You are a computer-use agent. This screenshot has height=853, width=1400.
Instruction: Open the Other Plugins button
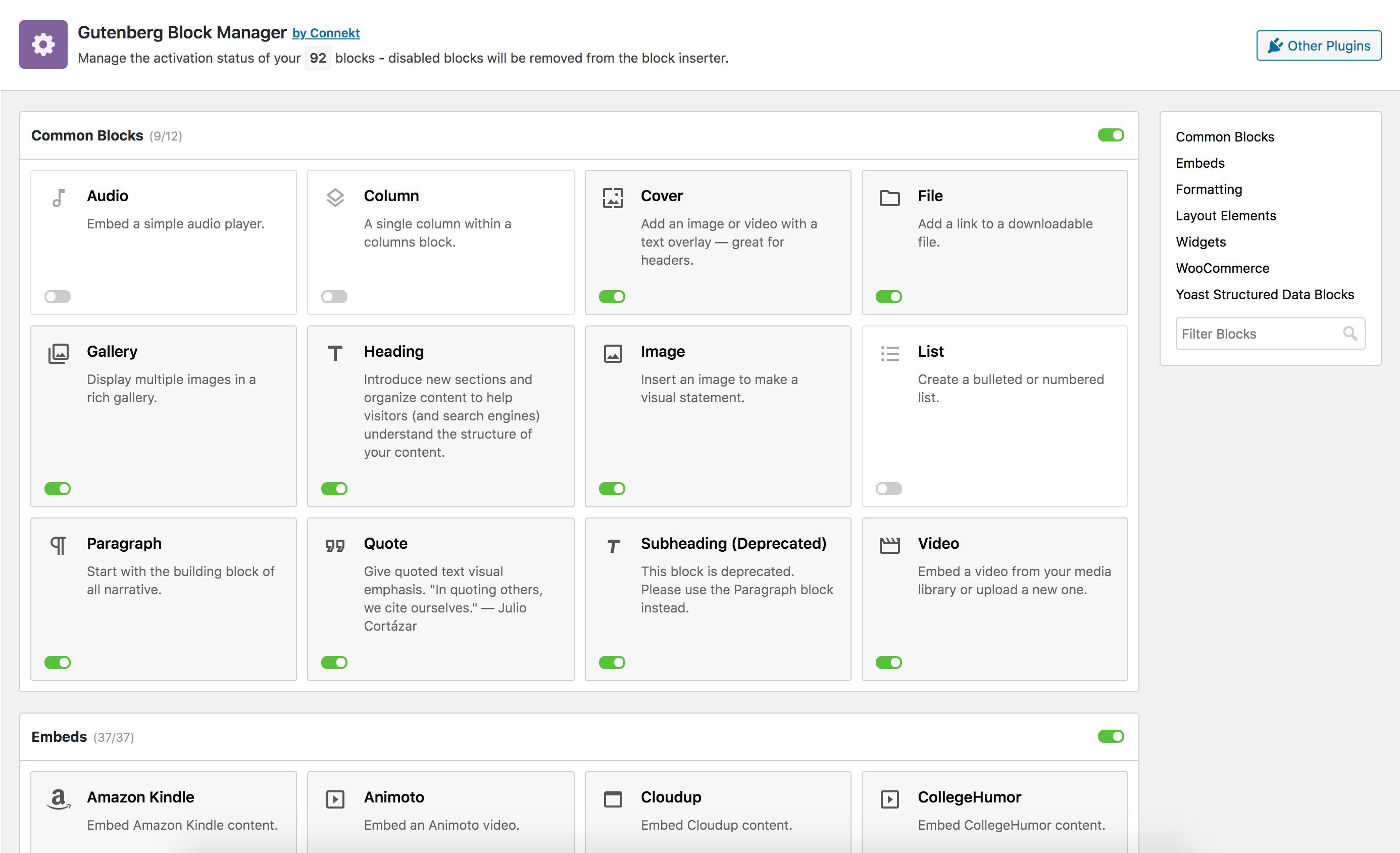[1318, 45]
